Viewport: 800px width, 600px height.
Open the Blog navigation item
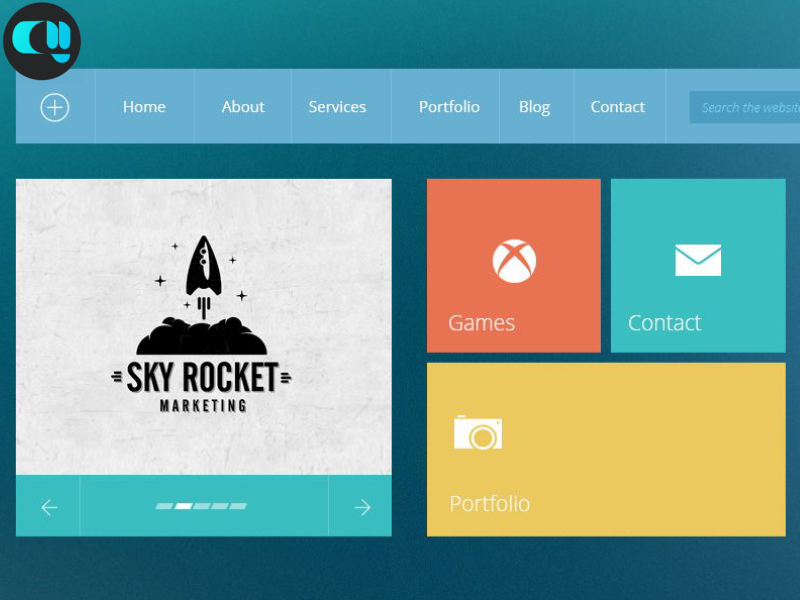(534, 107)
